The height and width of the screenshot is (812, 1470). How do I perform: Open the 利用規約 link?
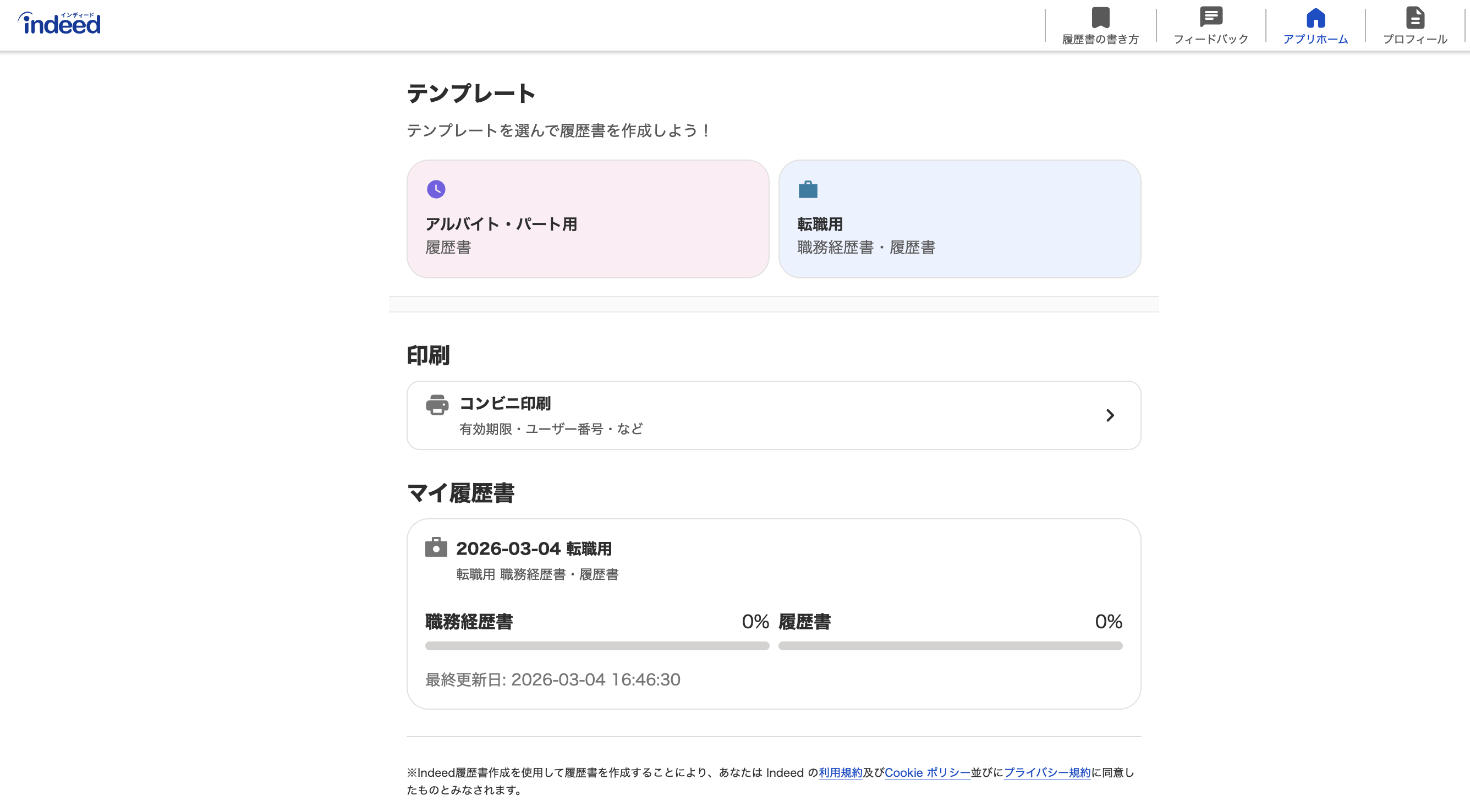point(841,772)
